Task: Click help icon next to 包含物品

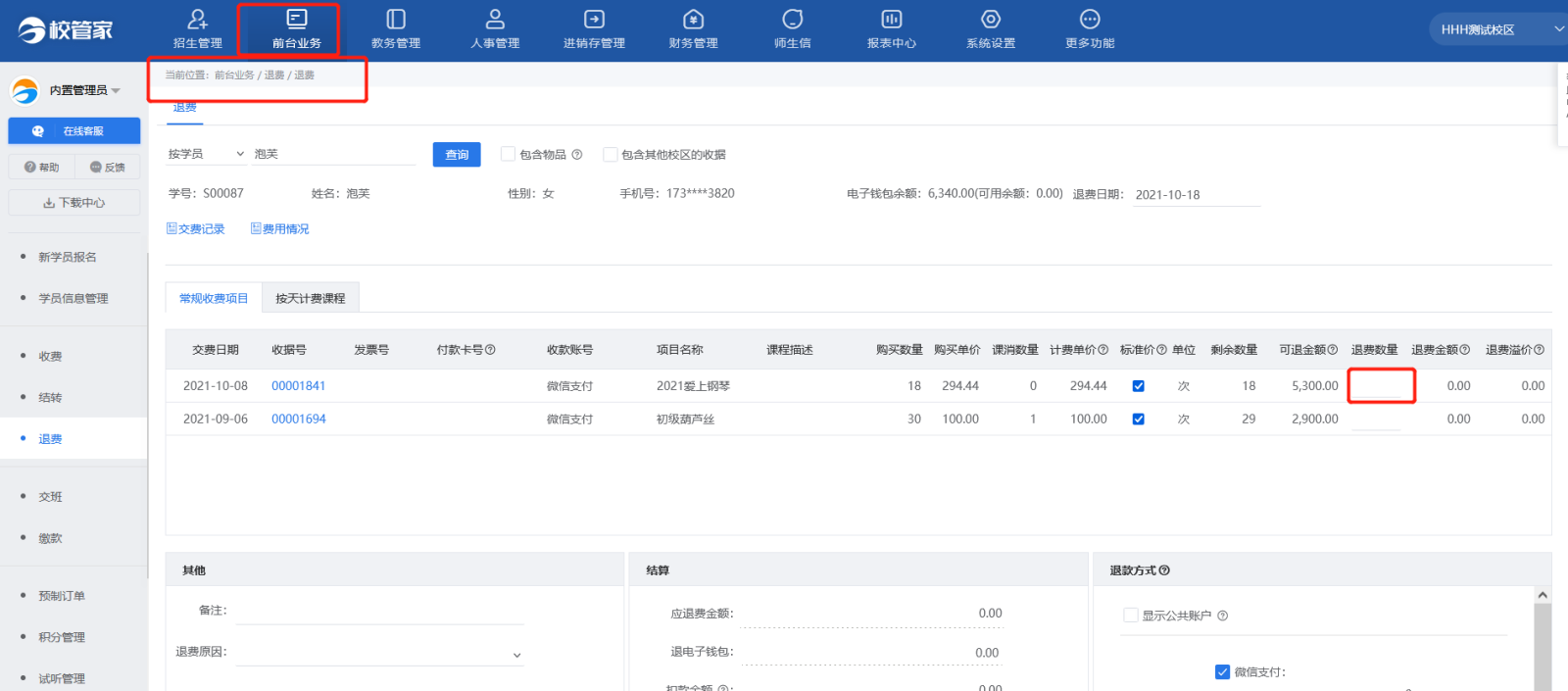Action: [577, 155]
